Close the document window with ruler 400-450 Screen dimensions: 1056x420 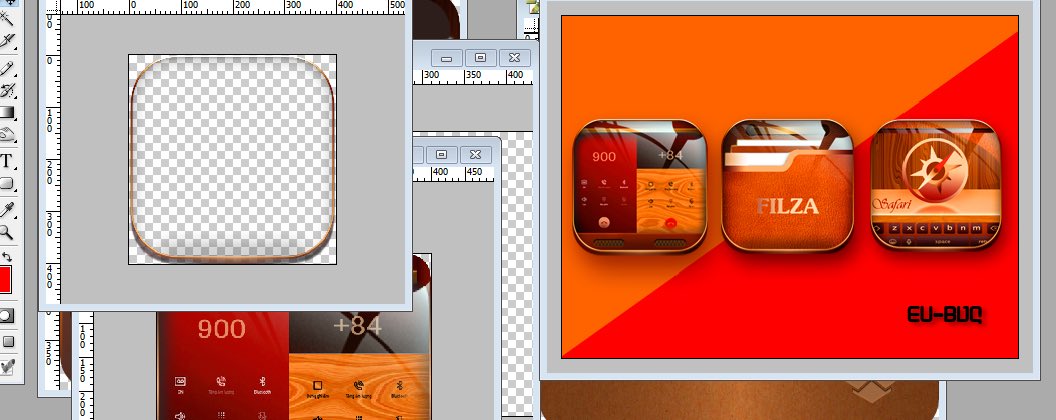point(475,154)
